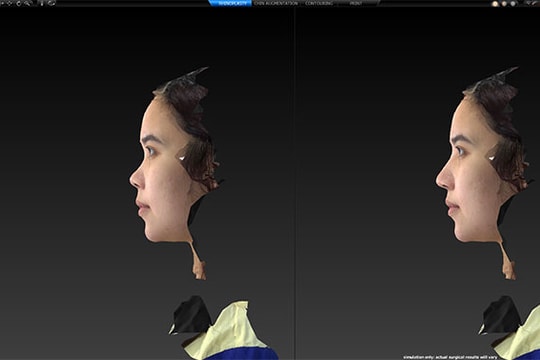
Task: Select the Contouring tab
Action: click(319, 3)
